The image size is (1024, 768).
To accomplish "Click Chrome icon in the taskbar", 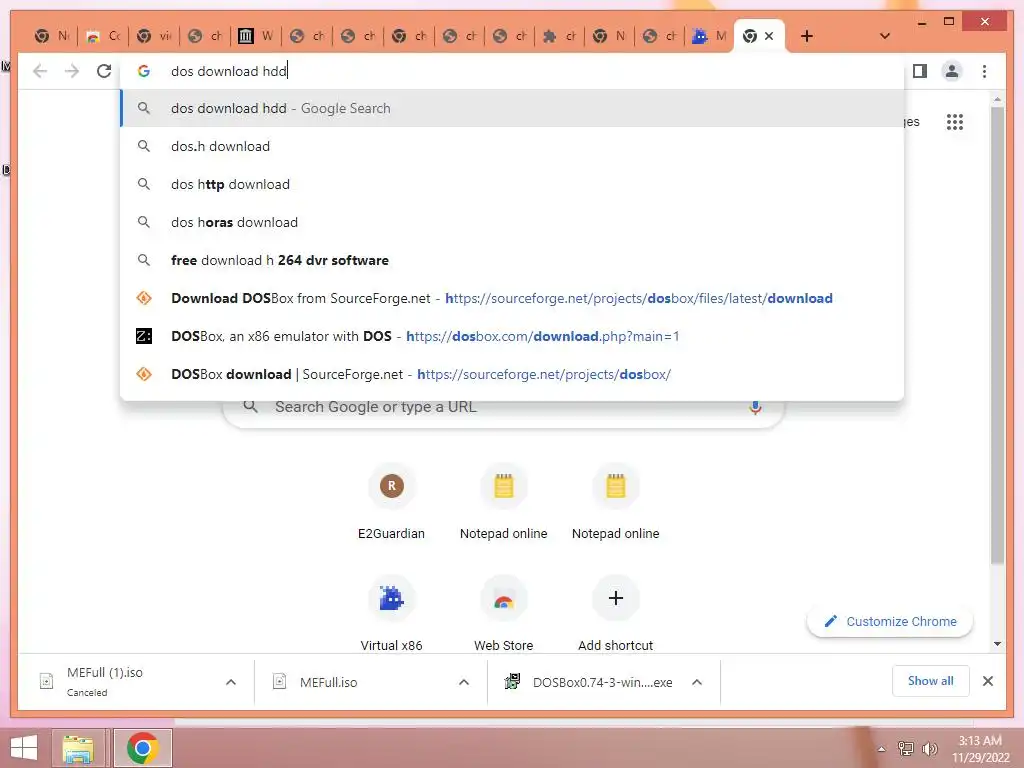I will [142, 748].
